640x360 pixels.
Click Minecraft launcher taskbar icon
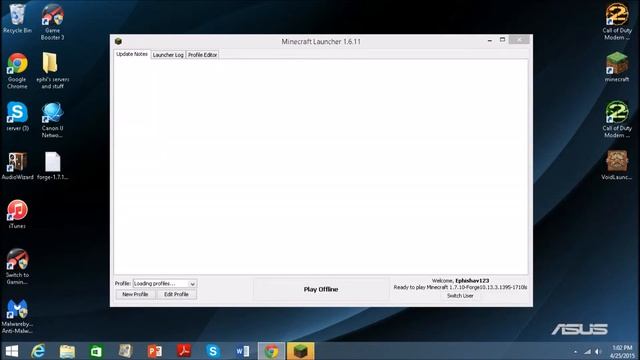pyautogui.click(x=300, y=351)
